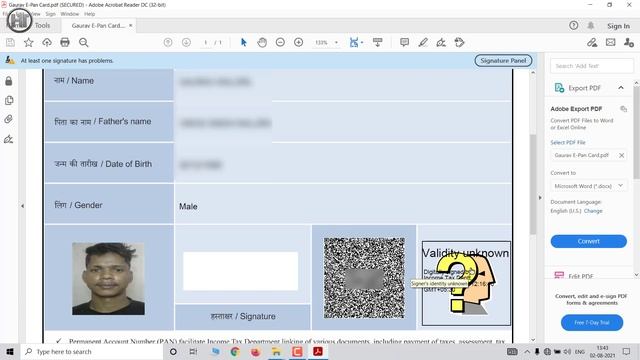This screenshot has height=360, width=640.
Task: Click the PAN card holder photo
Action: 108,279
